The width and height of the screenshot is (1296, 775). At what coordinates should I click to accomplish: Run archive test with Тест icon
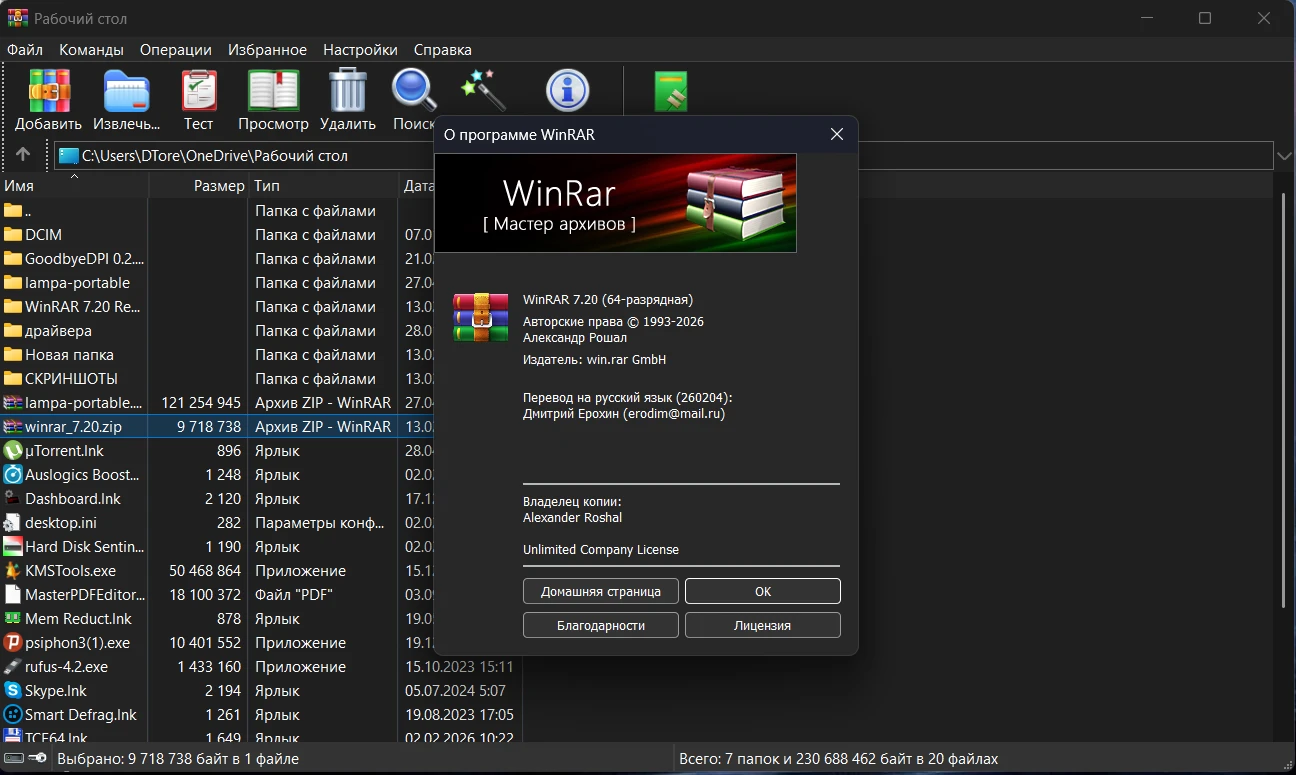(198, 92)
